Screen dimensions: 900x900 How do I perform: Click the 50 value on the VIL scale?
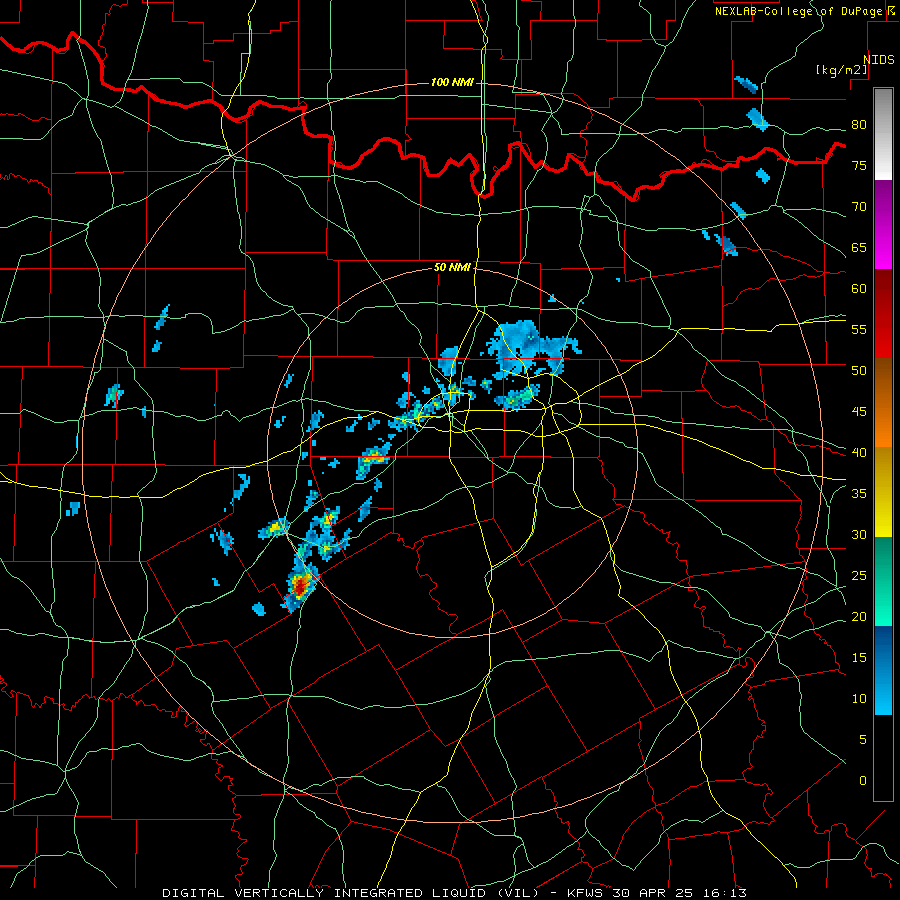[859, 371]
